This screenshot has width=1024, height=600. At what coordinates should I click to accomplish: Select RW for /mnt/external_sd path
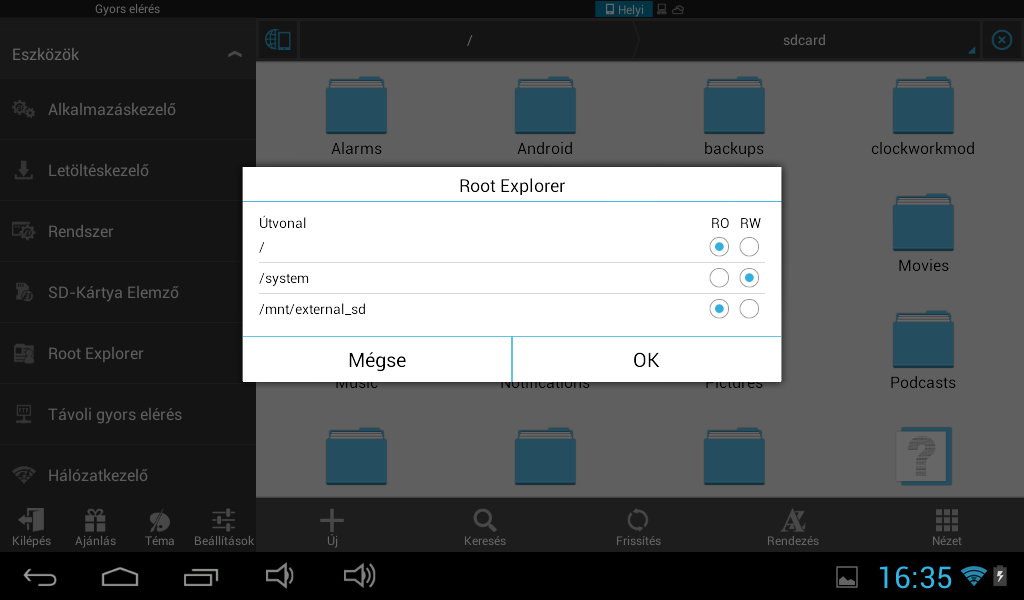(x=749, y=309)
